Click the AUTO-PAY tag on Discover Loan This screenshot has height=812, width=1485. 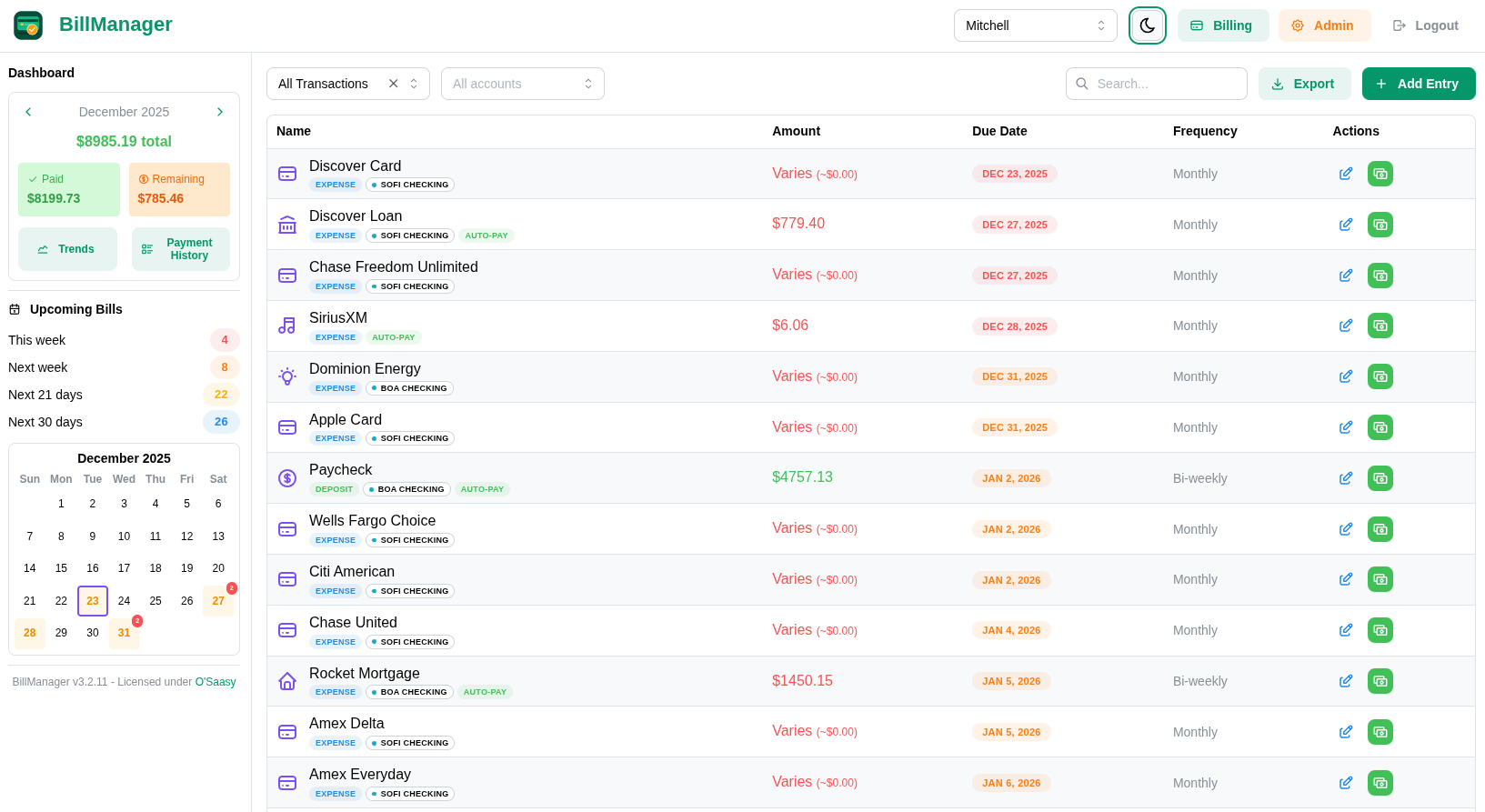coord(487,236)
